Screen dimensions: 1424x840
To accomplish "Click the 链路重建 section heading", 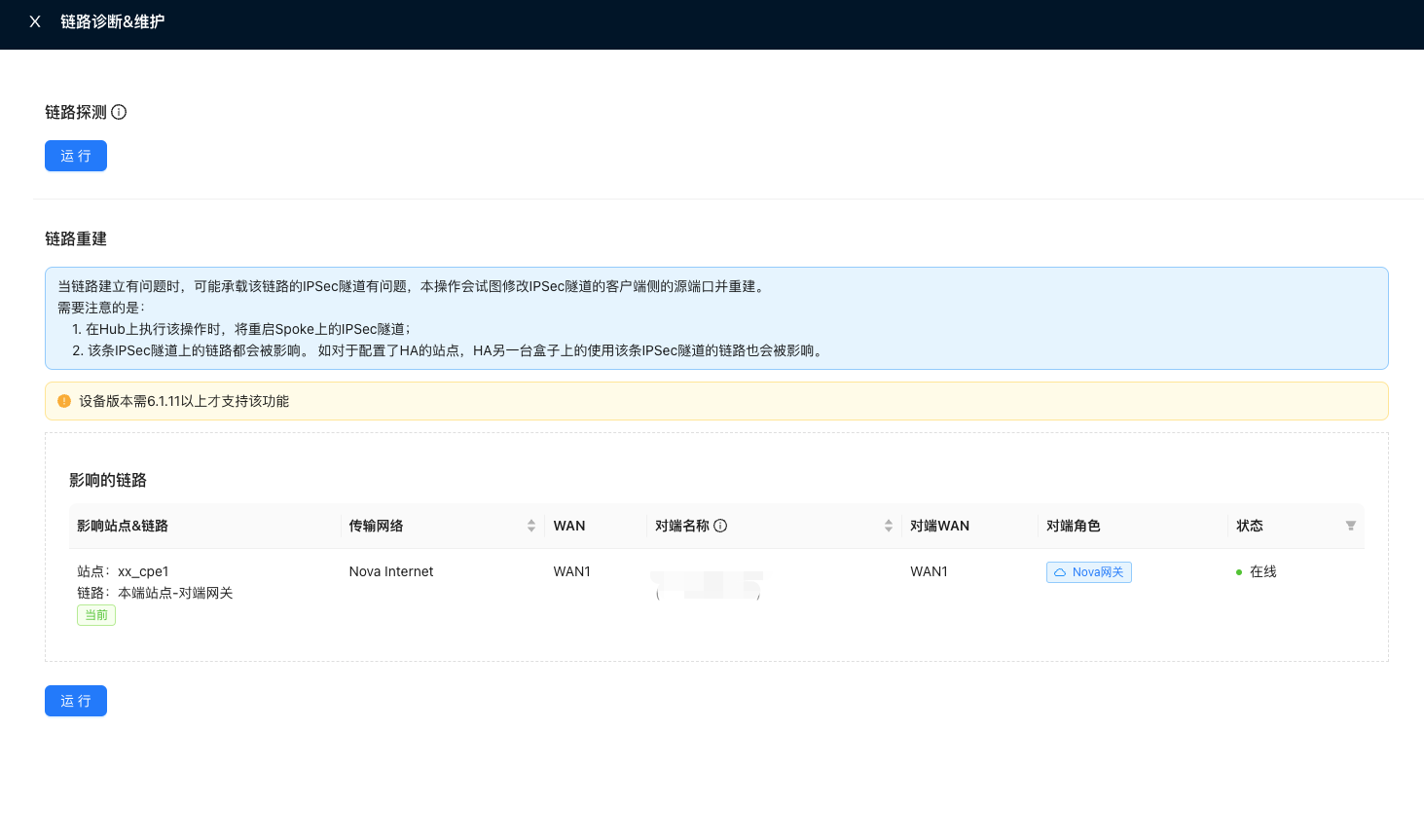I will coord(76,238).
